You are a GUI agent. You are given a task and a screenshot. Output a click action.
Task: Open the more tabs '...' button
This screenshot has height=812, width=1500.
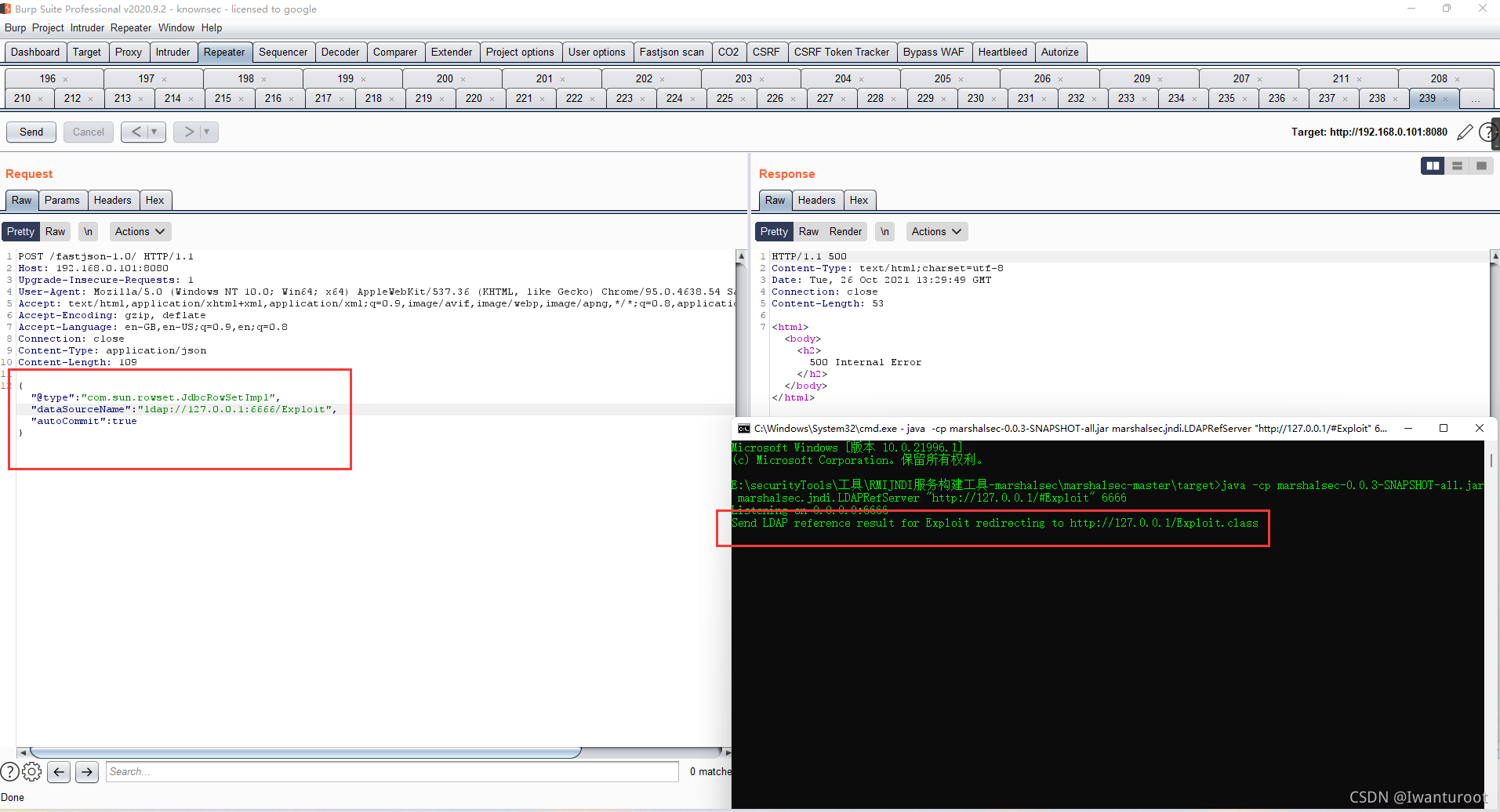point(1476,99)
